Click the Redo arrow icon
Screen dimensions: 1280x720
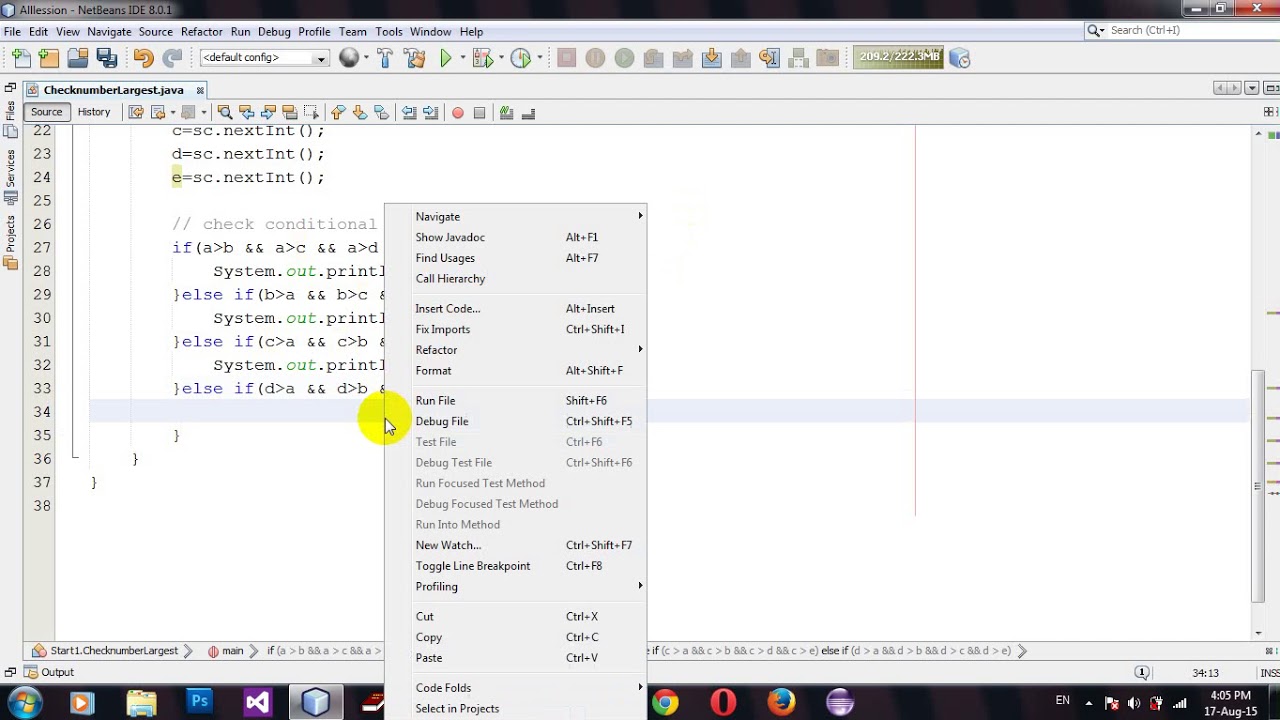[x=172, y=58]
